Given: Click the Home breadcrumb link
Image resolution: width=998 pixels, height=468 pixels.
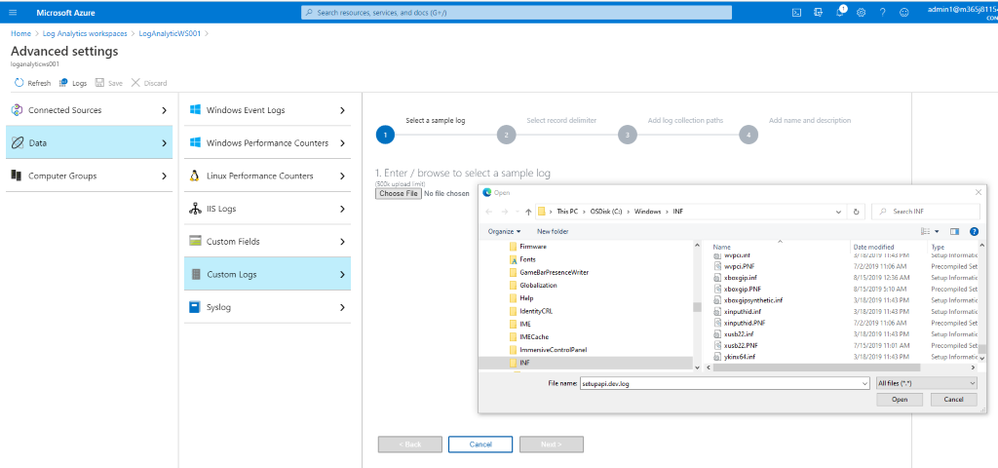Looking at the screenshot, I should 20,33.
